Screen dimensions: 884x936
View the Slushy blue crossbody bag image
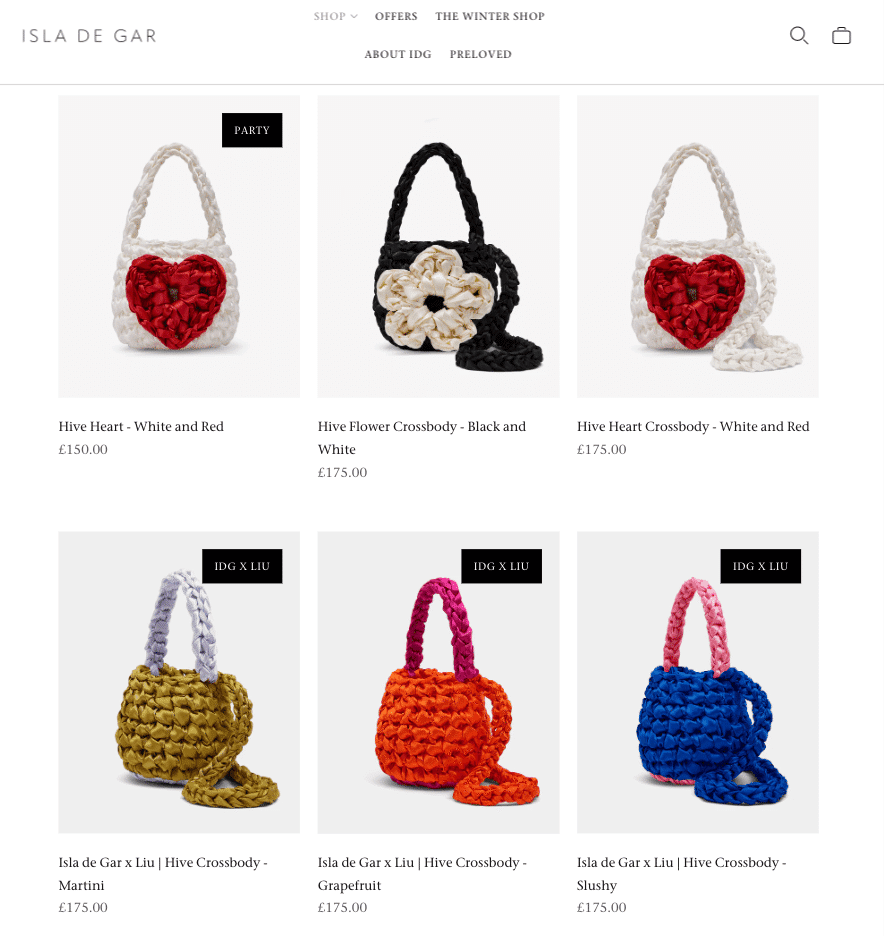[698, 682]
